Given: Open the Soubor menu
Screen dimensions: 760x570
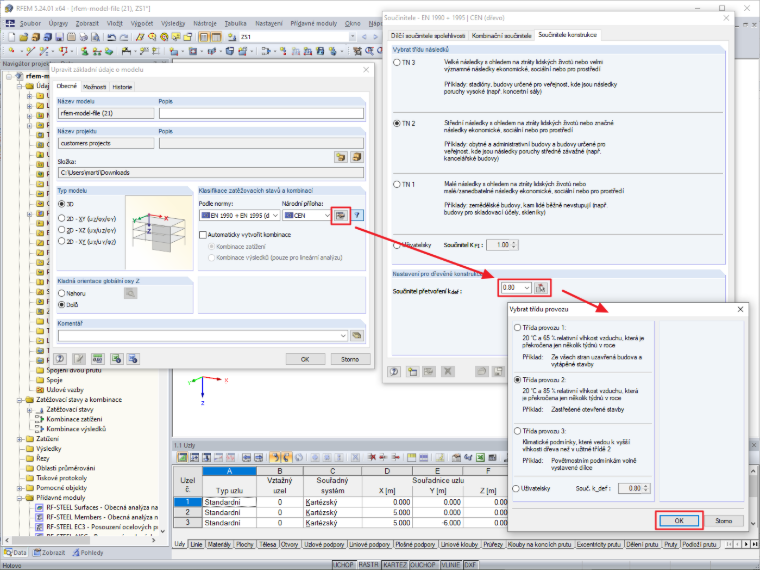Looking at the screenshot, I should point(30,23).
